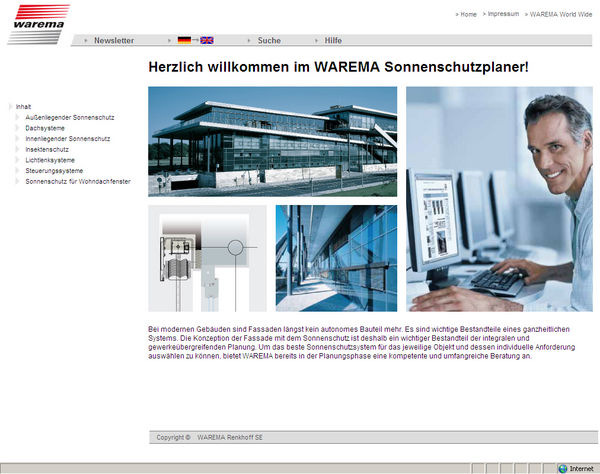Screen dimensions: 600x474
Task: Expand Außenliegender Sonnenschutz tree entry
Action: [x=18, y=117]
